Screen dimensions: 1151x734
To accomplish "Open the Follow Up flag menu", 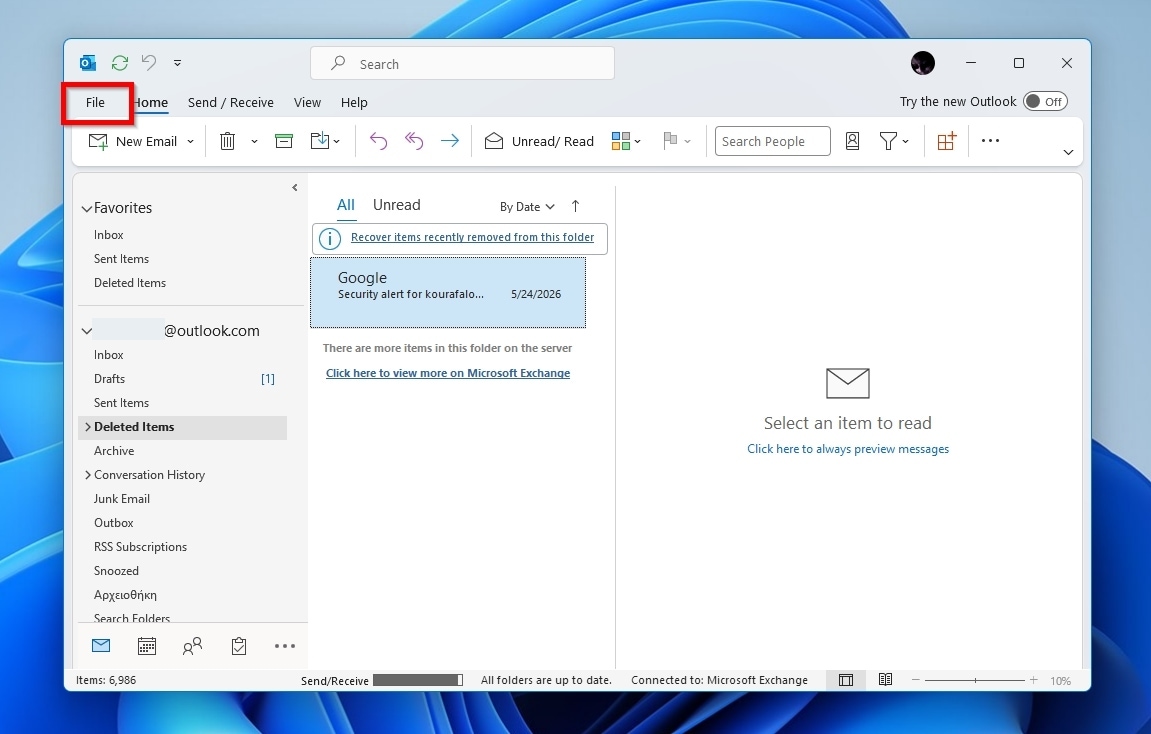I will [676, 141].
